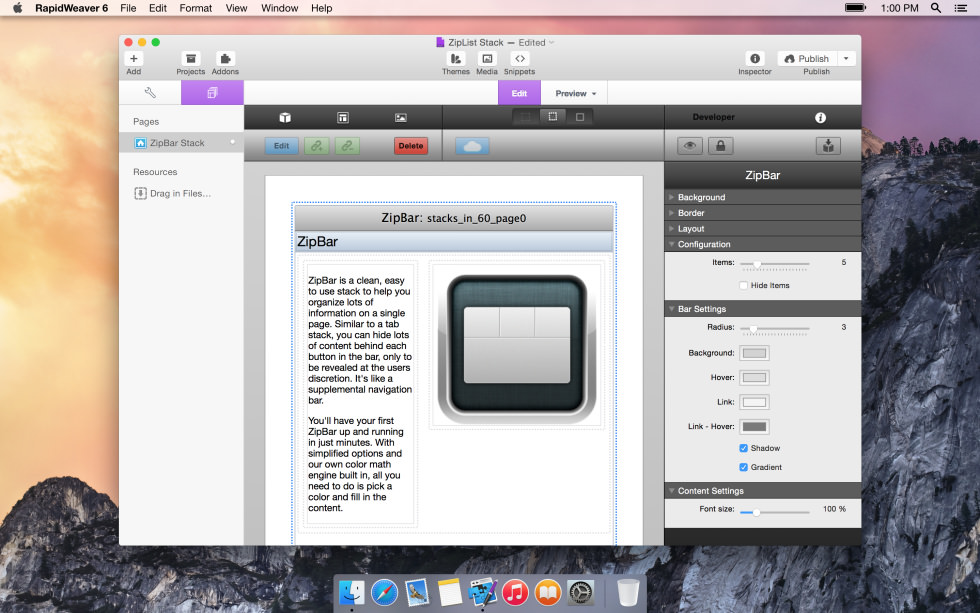Open the Addons manager
The width and height of the screenshot is (980, 613).
coord(225,59)
